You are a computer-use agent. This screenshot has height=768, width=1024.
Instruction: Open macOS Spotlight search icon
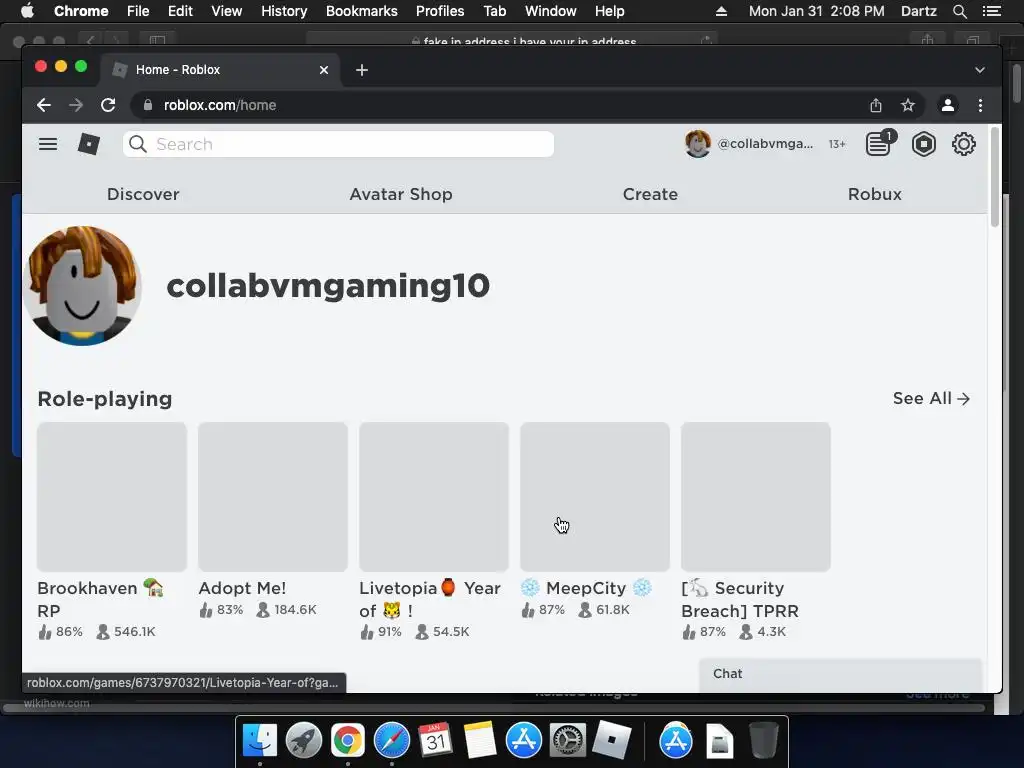coord(959,11)
